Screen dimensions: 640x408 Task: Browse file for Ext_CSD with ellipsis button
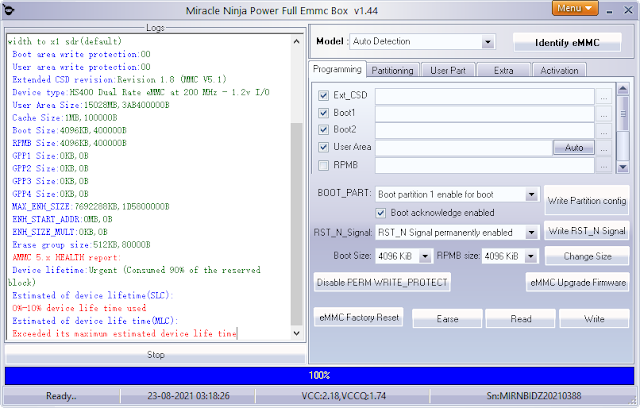[x=604, y=96]
